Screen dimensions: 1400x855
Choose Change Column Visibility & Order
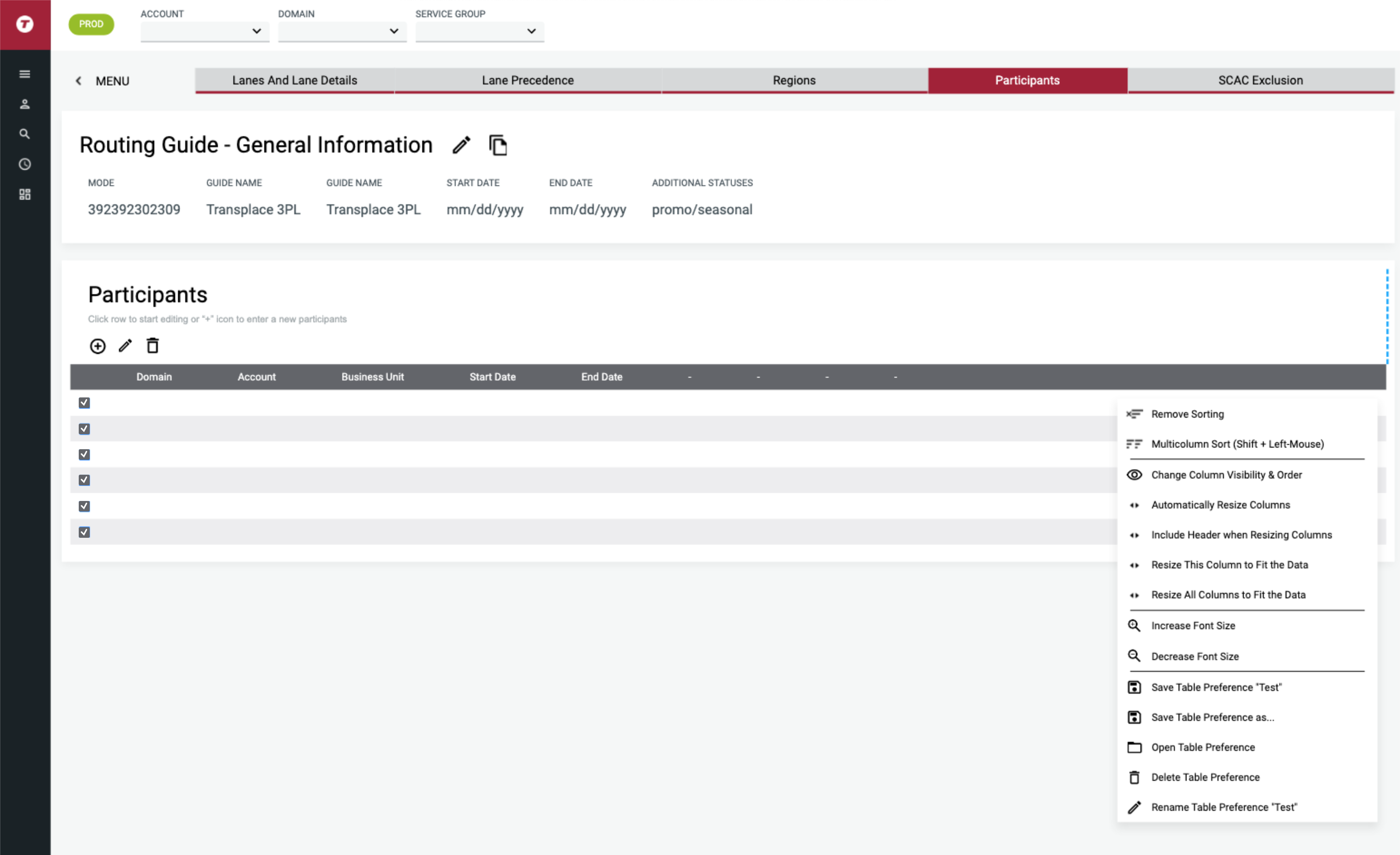pyautogui.click(x=1247, y=475)
